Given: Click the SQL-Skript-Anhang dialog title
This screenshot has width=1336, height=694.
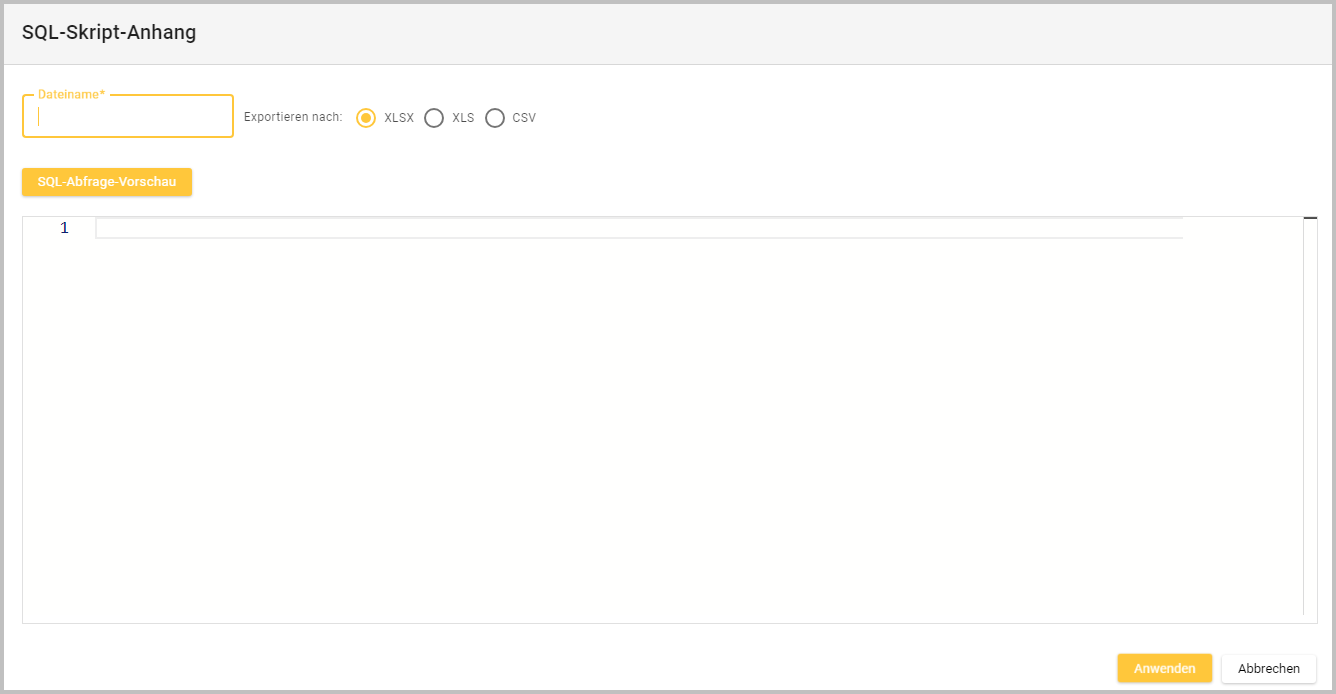Looking at the screenshot, I should tap(109, 32).
